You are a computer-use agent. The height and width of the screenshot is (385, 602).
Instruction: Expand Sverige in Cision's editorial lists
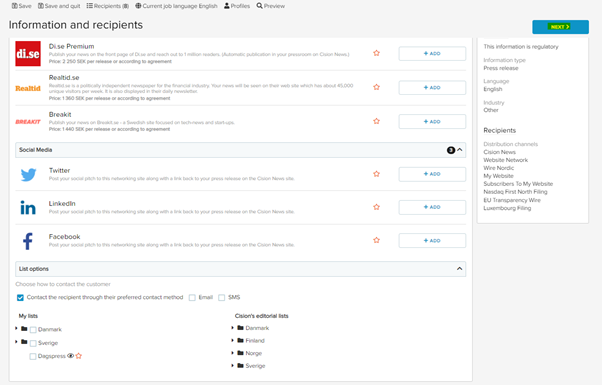tap(233, 365)
